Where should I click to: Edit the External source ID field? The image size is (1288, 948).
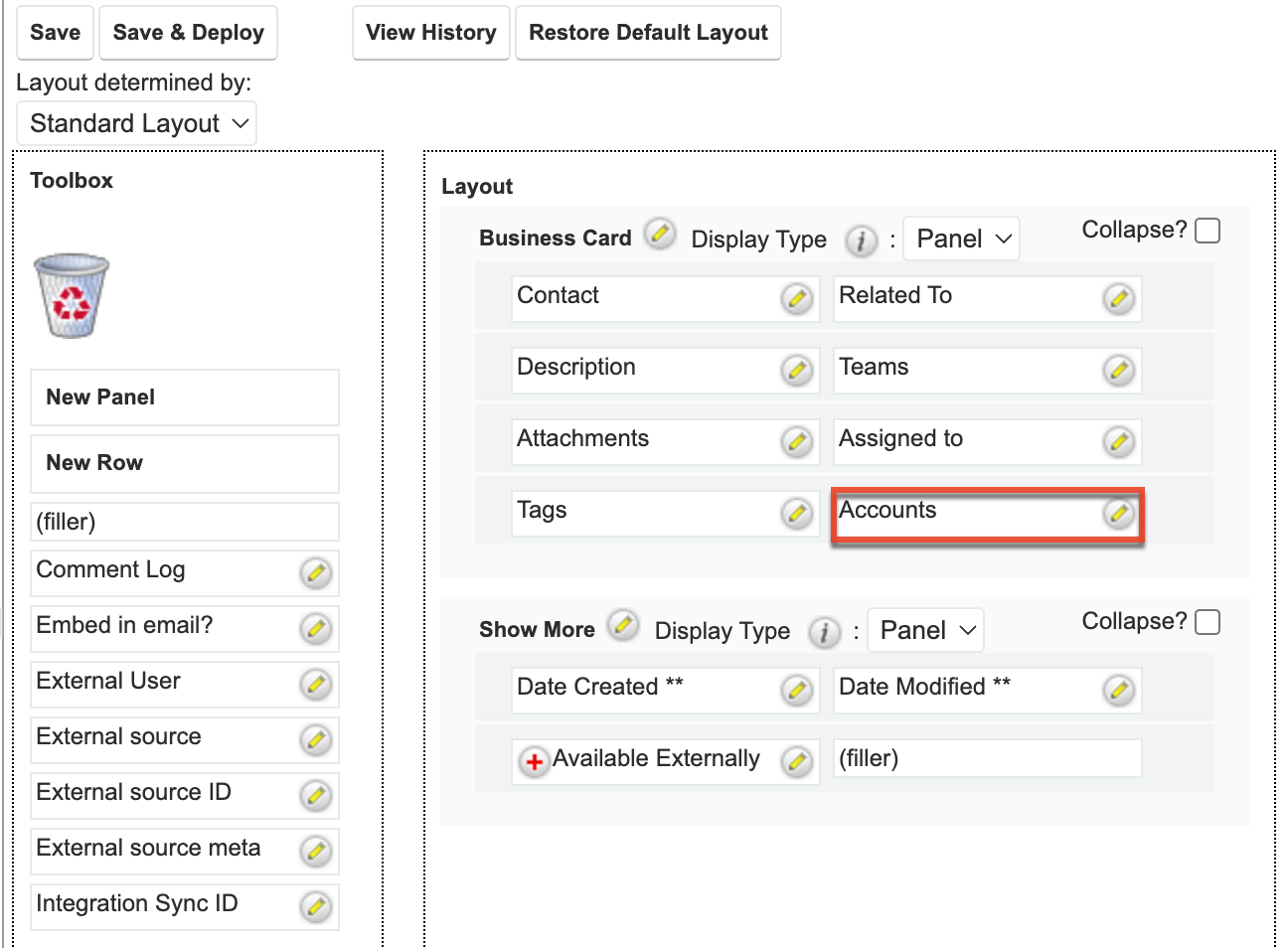(315, 796)
